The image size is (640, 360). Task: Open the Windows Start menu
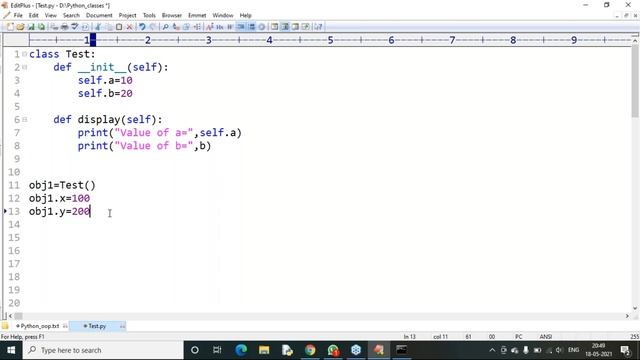pos(11,350)
